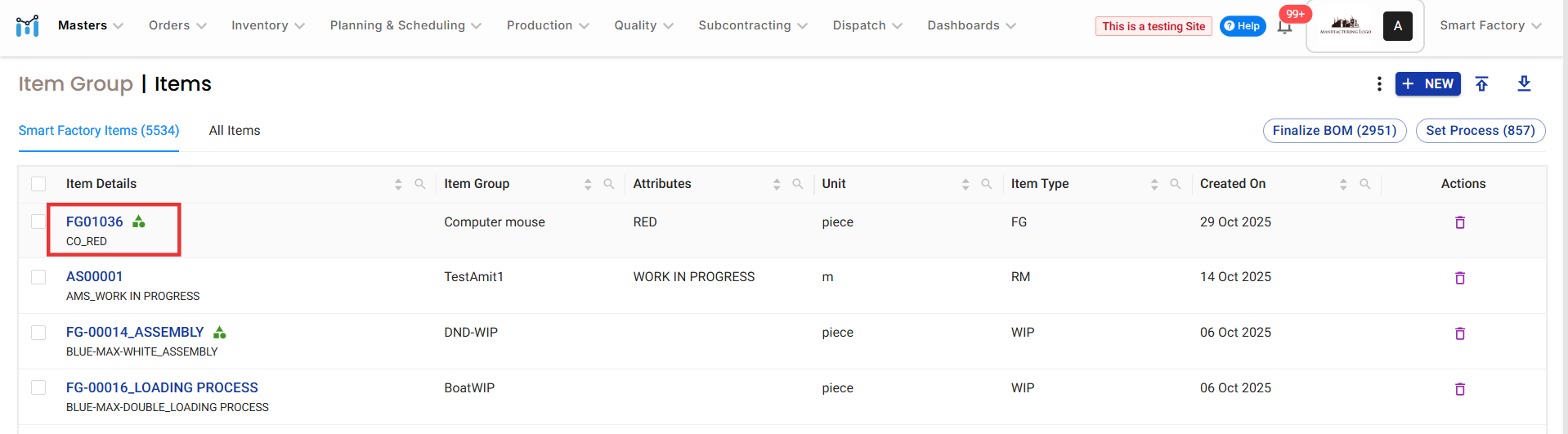
Task: Open the three-dot more options menu
Action: tap(1379, 84)
